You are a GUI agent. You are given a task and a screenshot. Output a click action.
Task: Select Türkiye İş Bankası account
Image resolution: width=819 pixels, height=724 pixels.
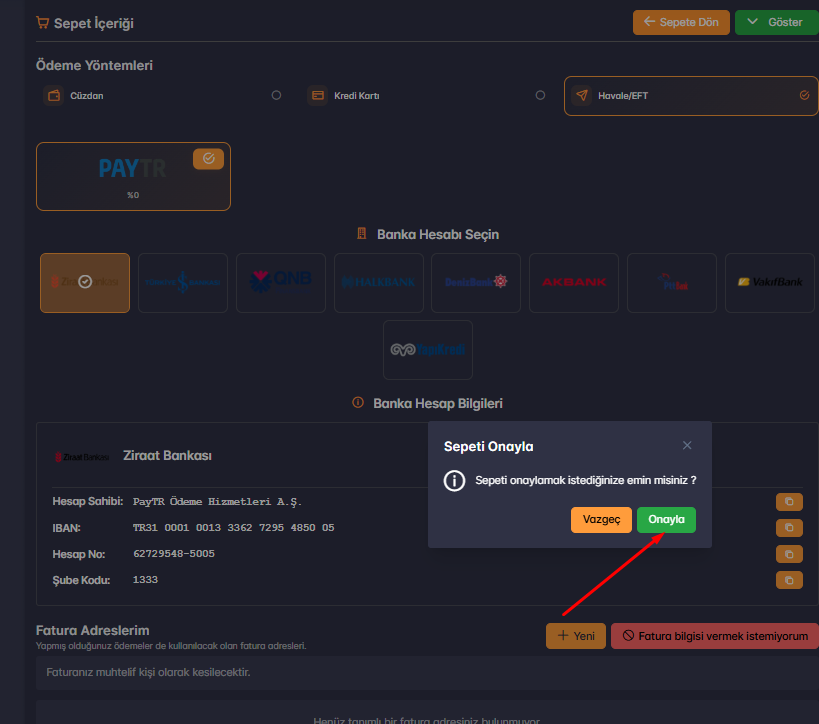click(x=183, y=283)
